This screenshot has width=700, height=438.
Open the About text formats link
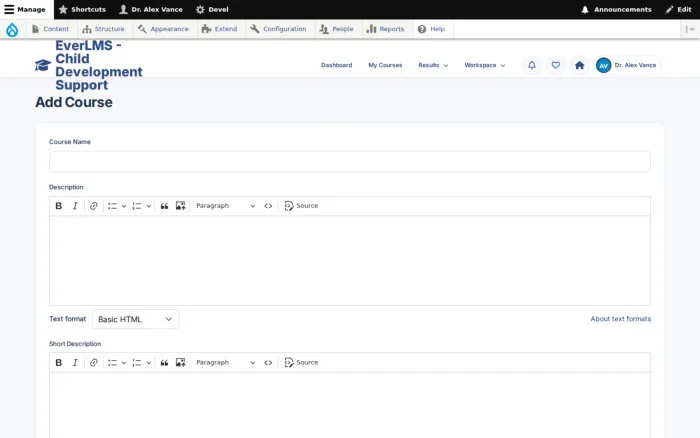pyautogui.click(x=621, y=319)
